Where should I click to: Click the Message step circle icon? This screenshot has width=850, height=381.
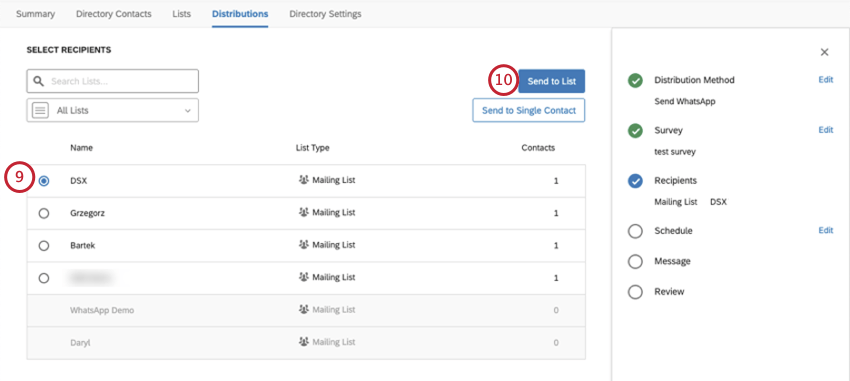click(635, 262)
